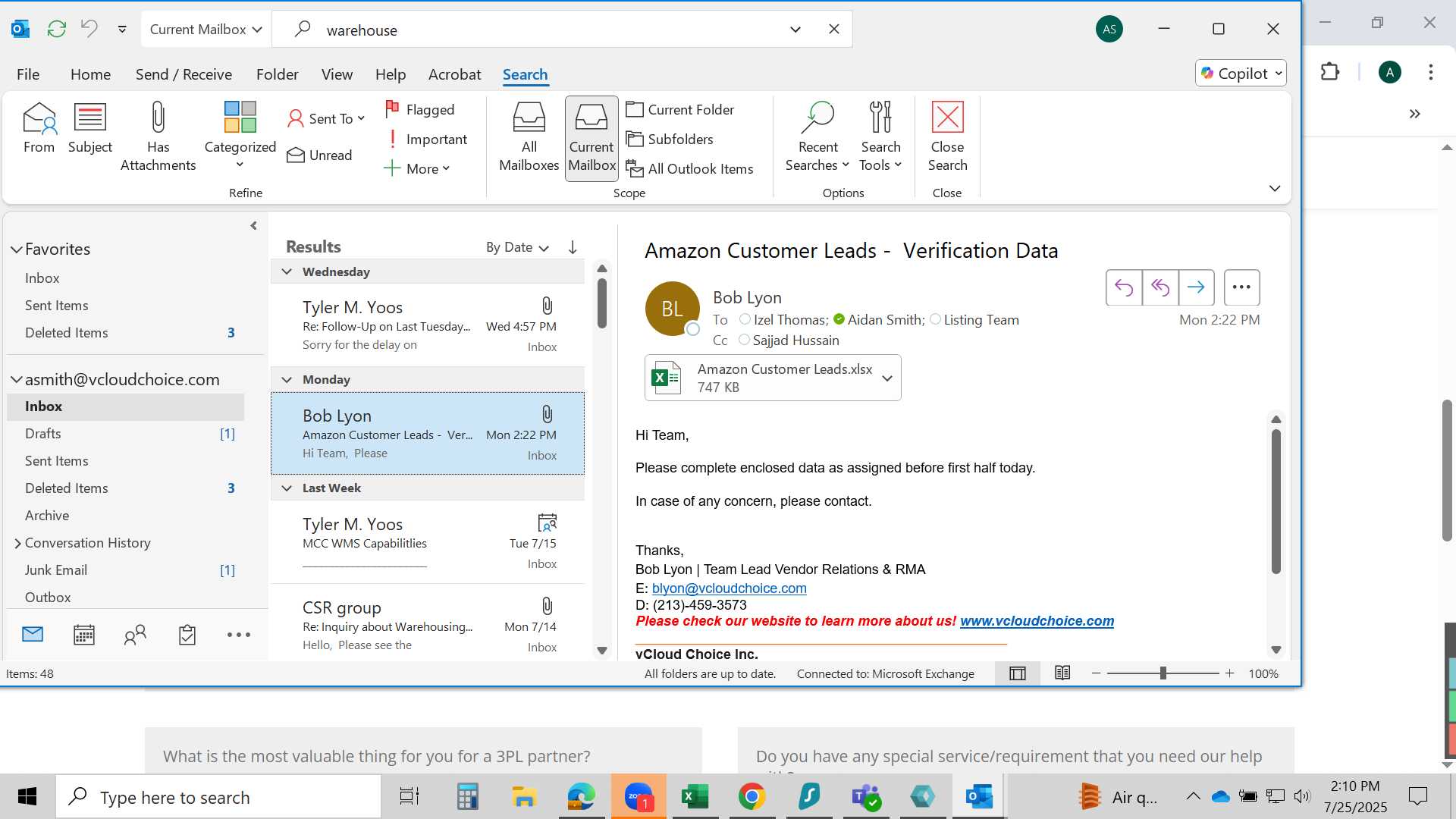
Task: Open Tyler M. Yoos Wednesday email
Action: 428,325
